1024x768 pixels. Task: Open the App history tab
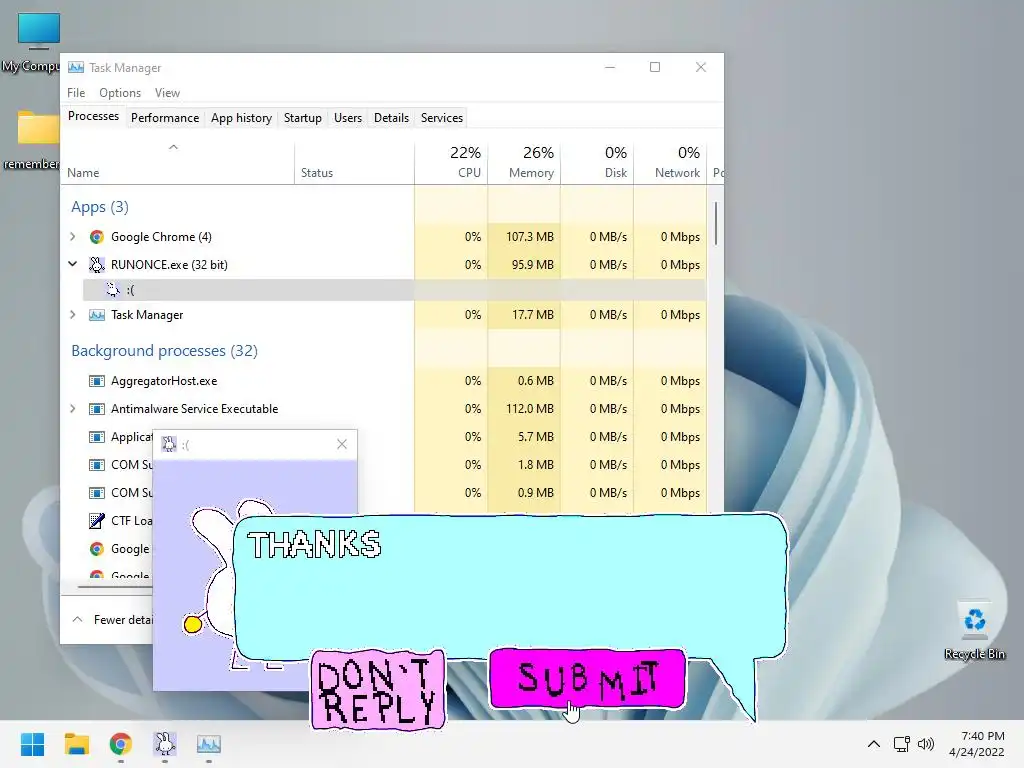(x=241, y=118)
